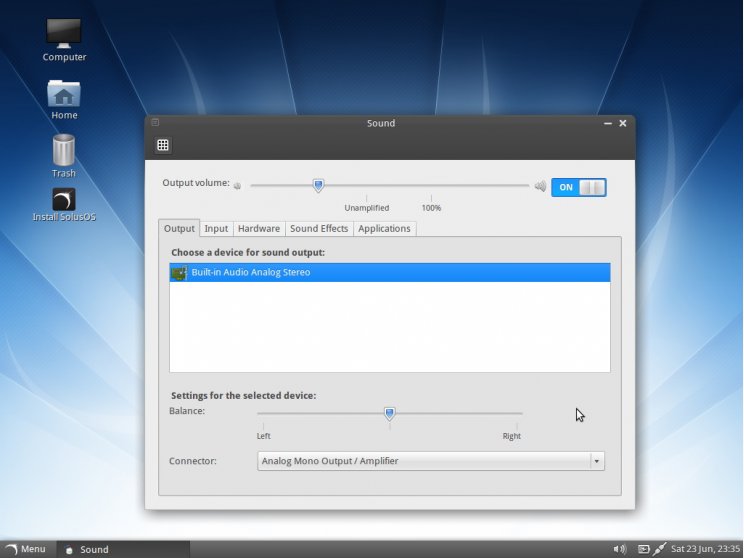Toggle the output ON/OFF switch
The width and height of the screenshot is (744, 558).
pos(578,187)
